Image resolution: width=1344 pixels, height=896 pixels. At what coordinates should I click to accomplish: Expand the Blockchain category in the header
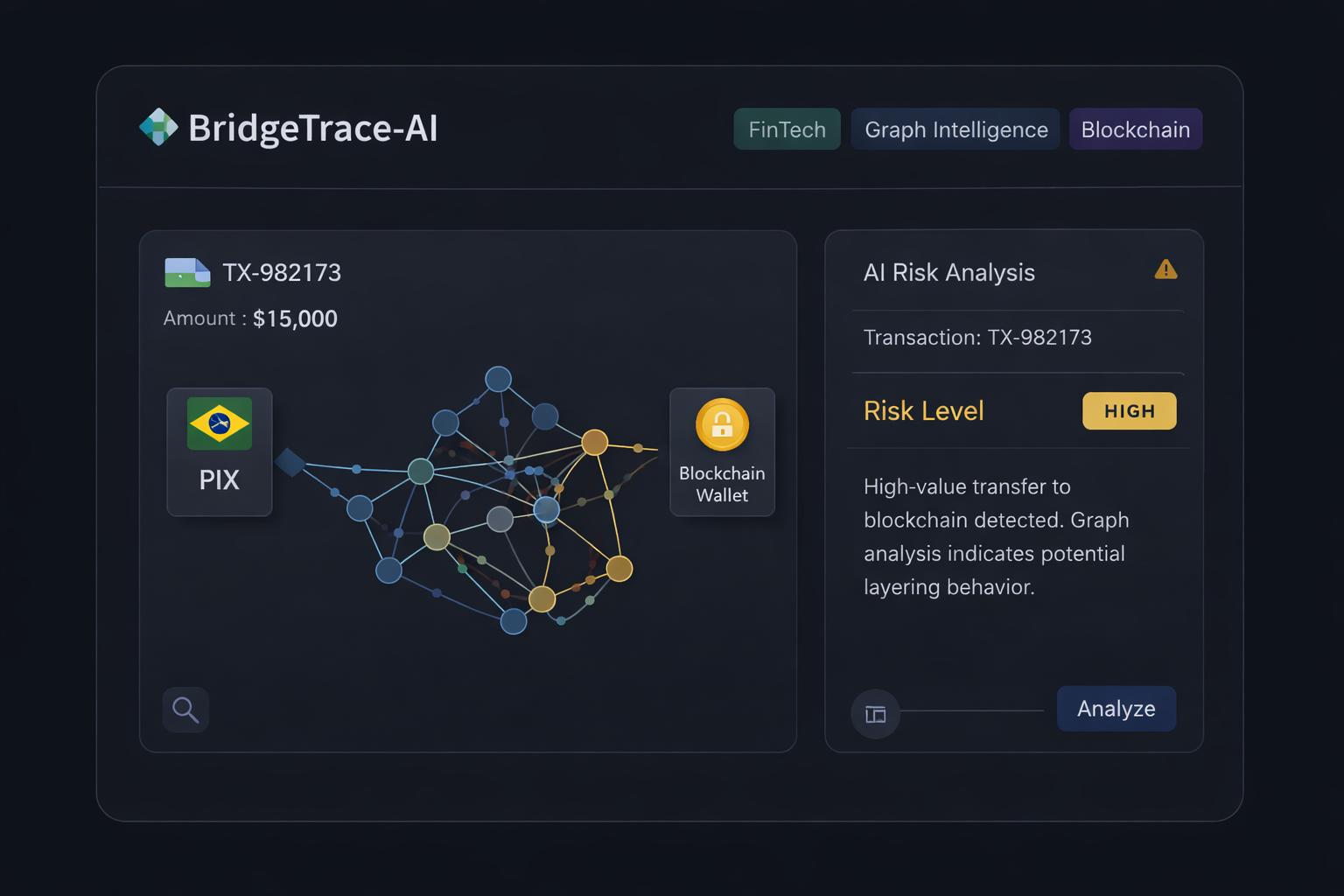tap(1135, 129)
